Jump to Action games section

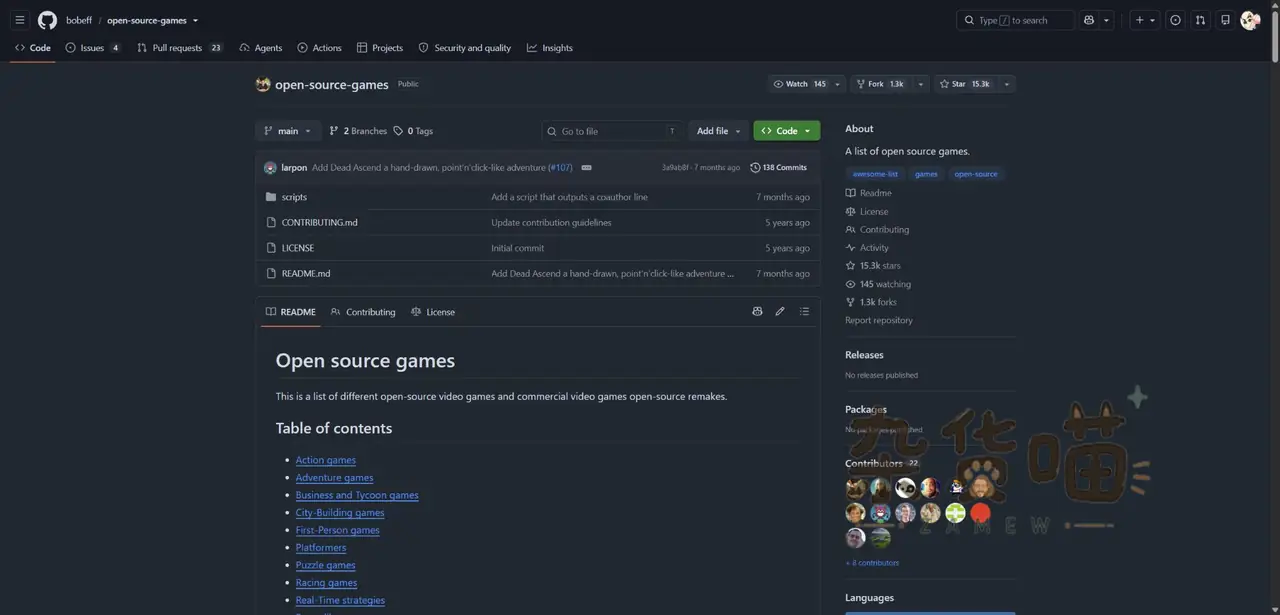point(326,460)
